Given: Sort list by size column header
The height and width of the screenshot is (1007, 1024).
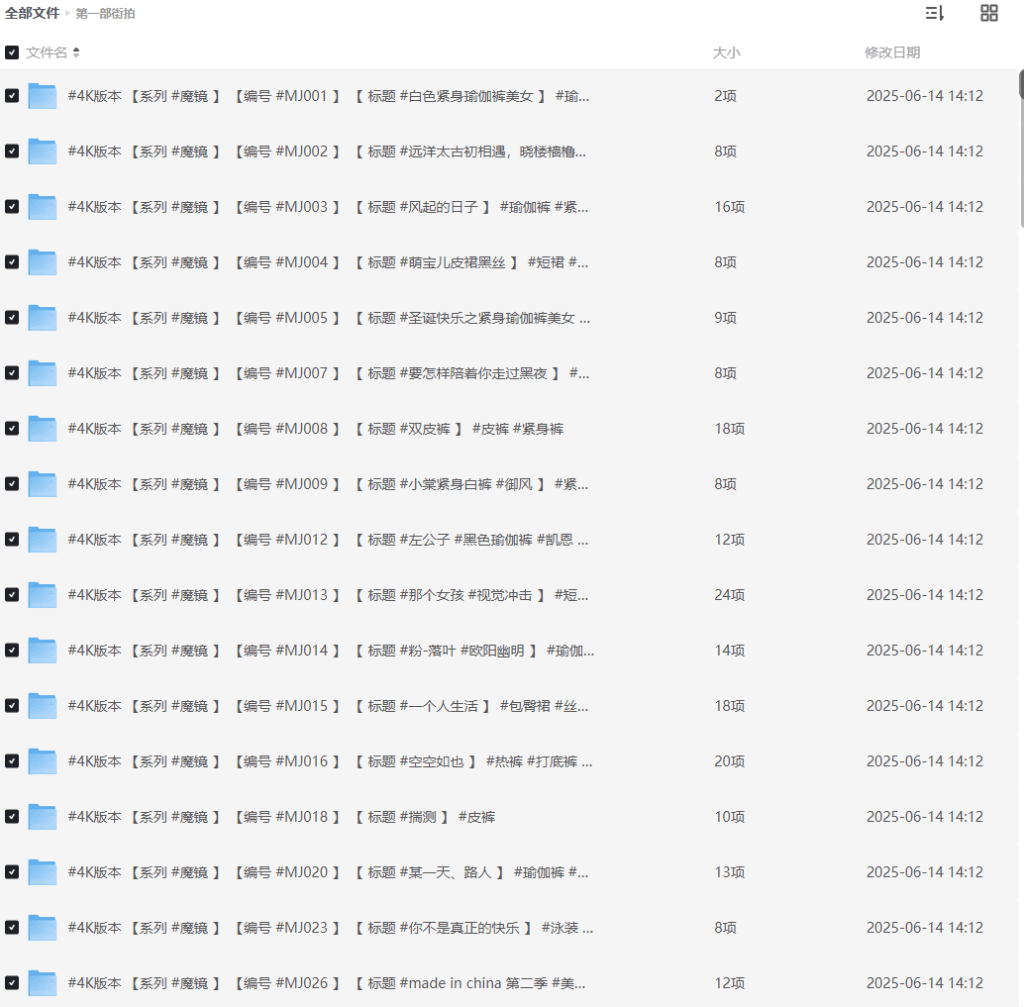Looking at the screenshot, I should [x=726, y=52].
